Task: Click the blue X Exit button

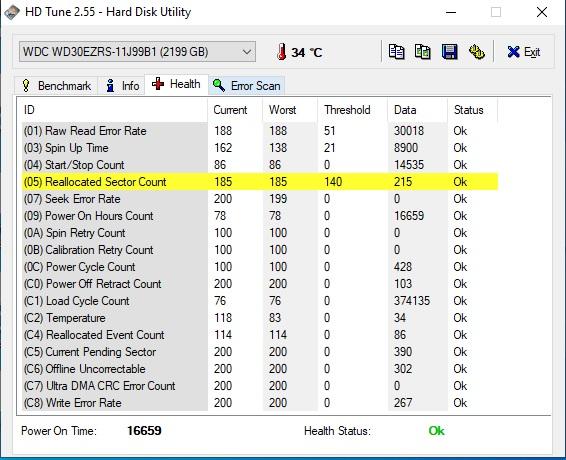Action: click(523, 52)
